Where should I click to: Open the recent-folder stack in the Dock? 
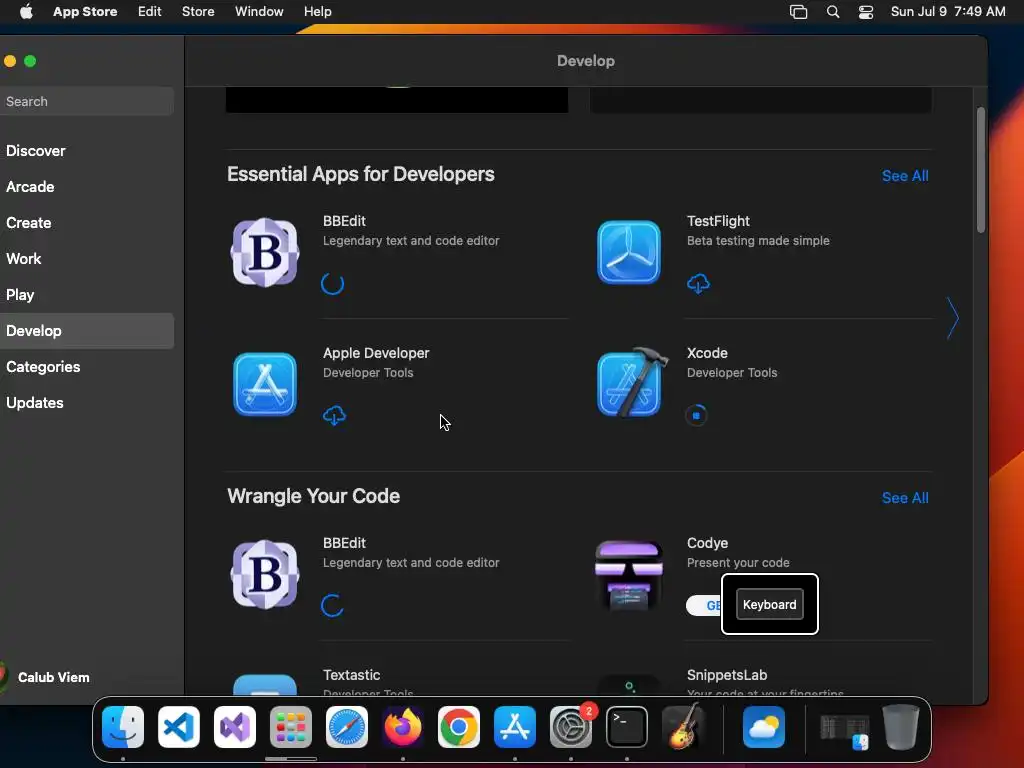coord(844,729)
